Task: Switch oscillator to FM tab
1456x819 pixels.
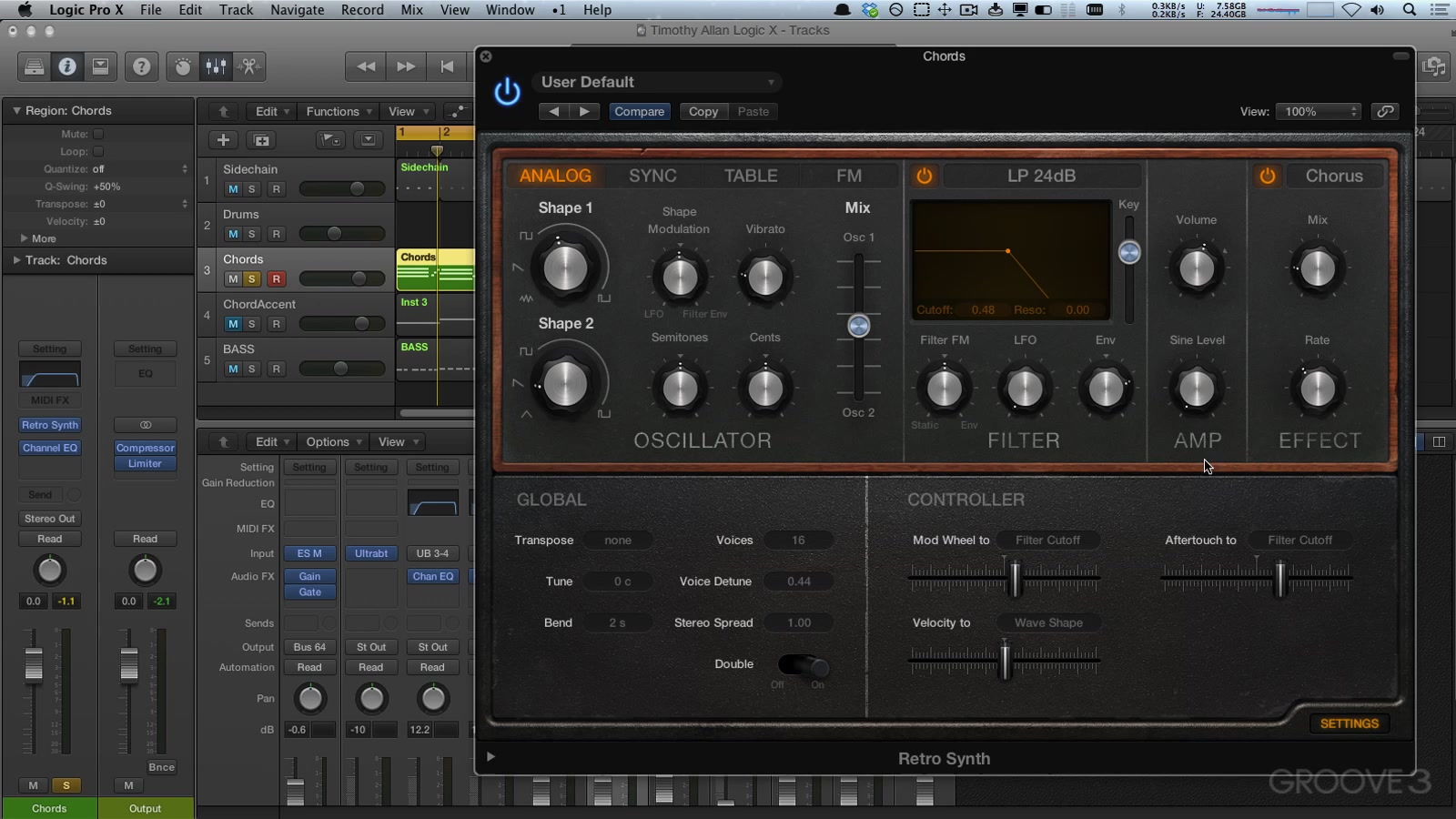Action: pyautogui.click(x=849, y=176)
